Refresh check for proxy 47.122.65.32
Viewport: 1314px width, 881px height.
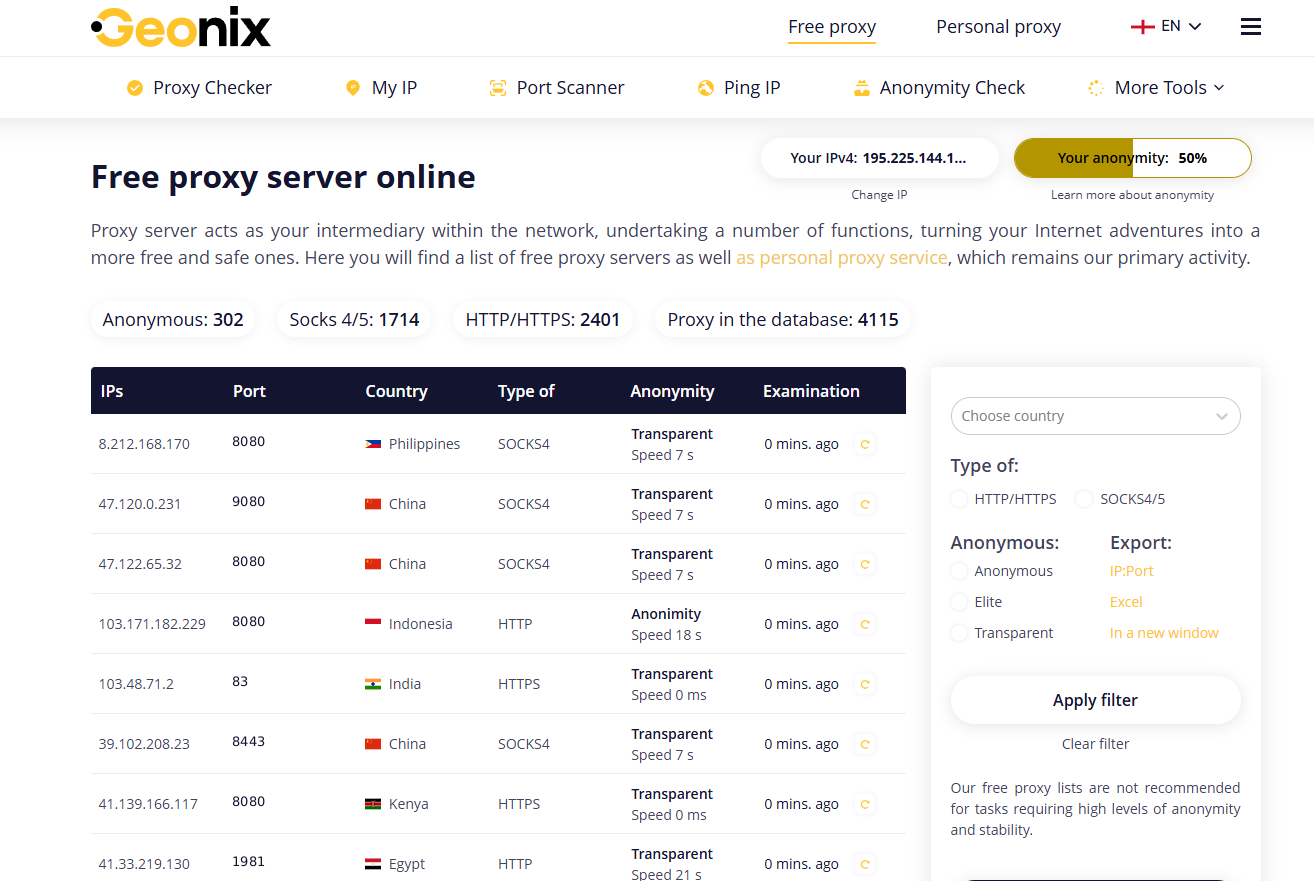pyautogui.click(x=865, y=564)
